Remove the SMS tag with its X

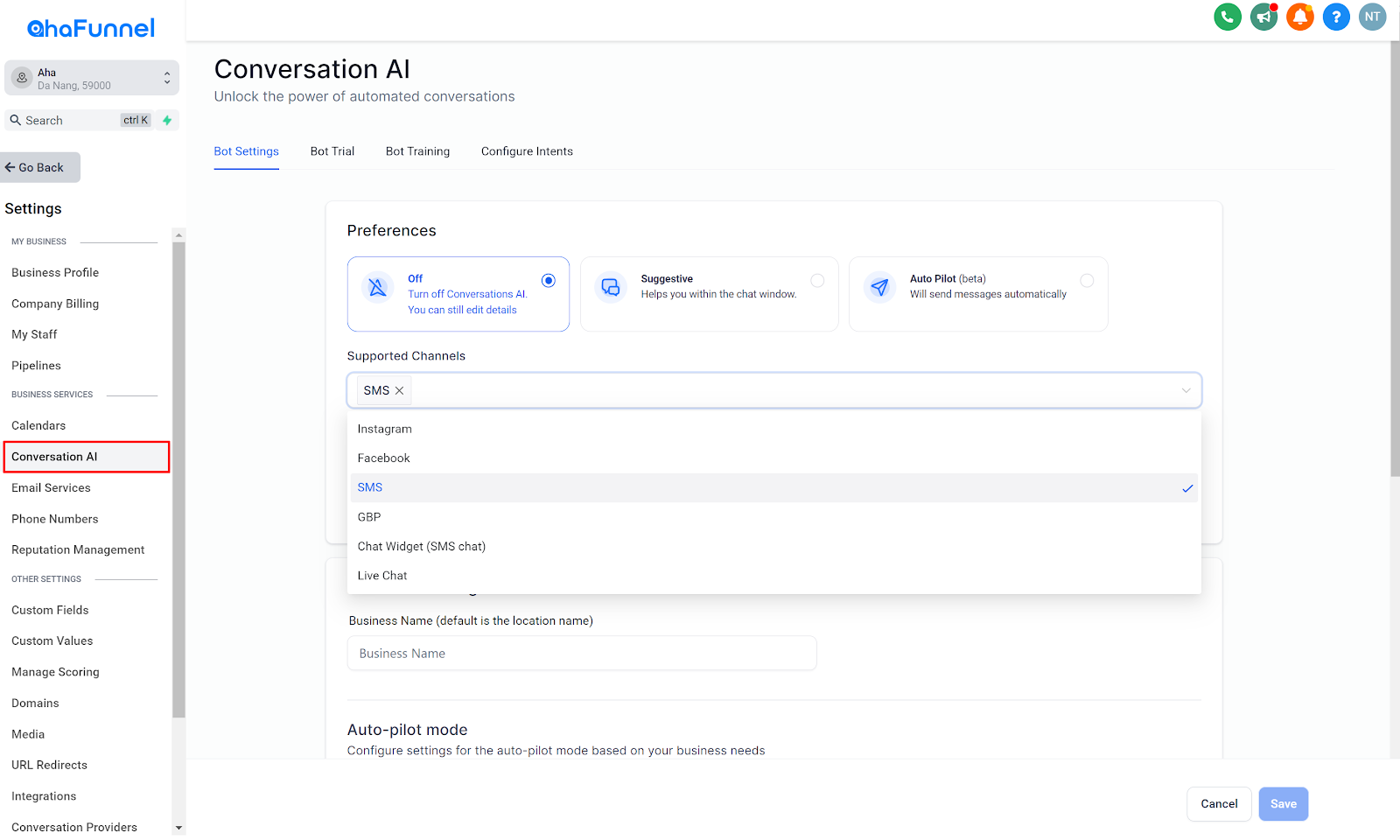point(399,390)
